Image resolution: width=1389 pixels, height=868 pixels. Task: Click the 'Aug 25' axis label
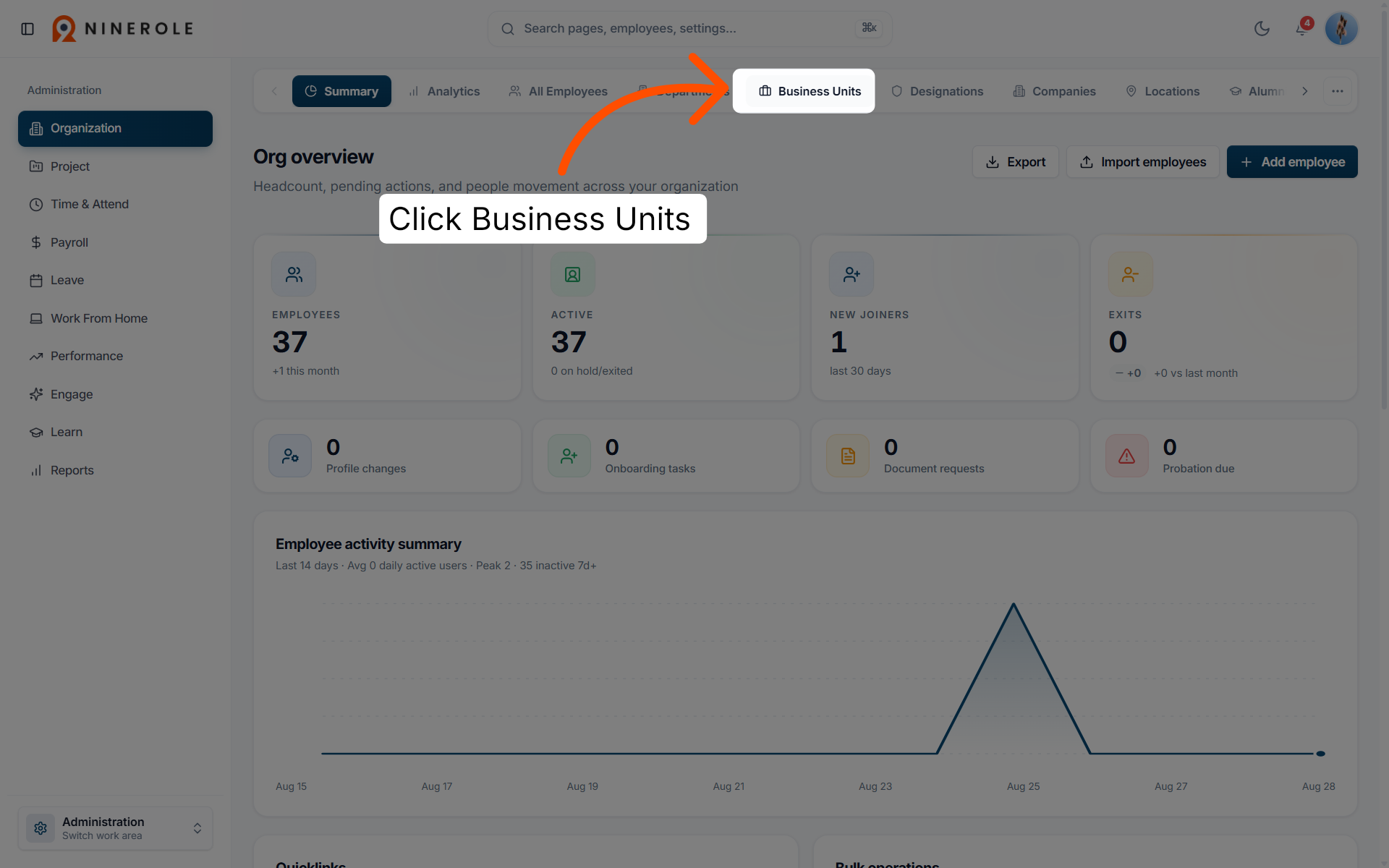click(x=1023, y=786)
